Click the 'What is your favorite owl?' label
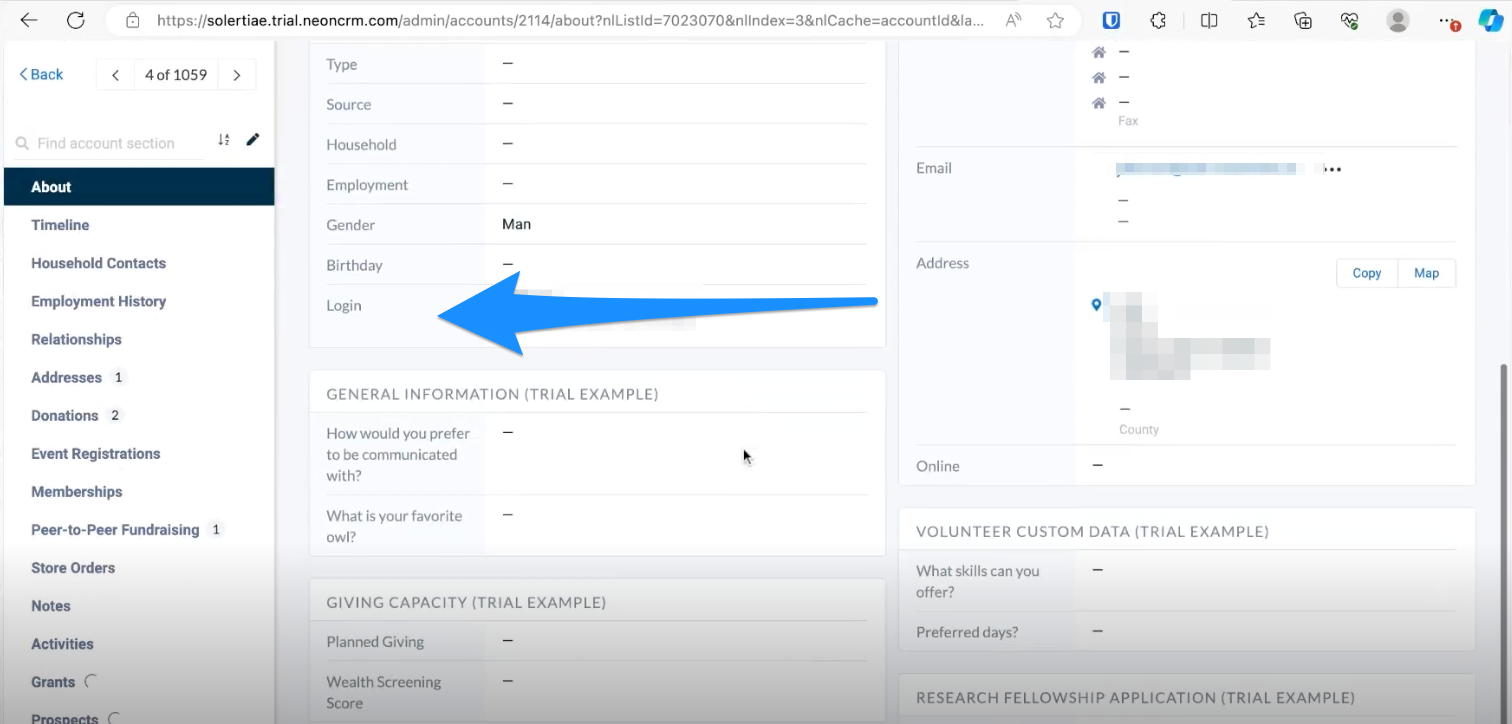The image size is (1512, 724). (394, 526)
